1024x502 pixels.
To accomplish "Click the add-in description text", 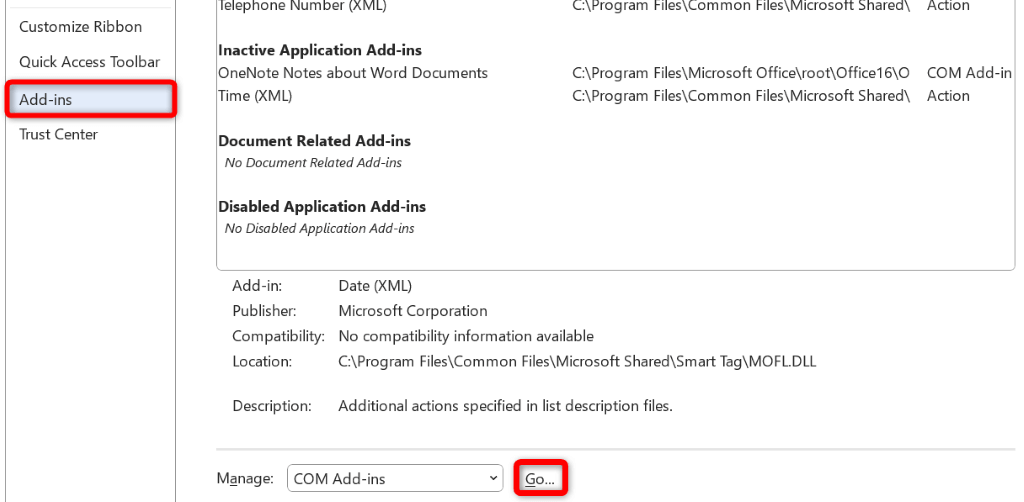I will 505,406.
